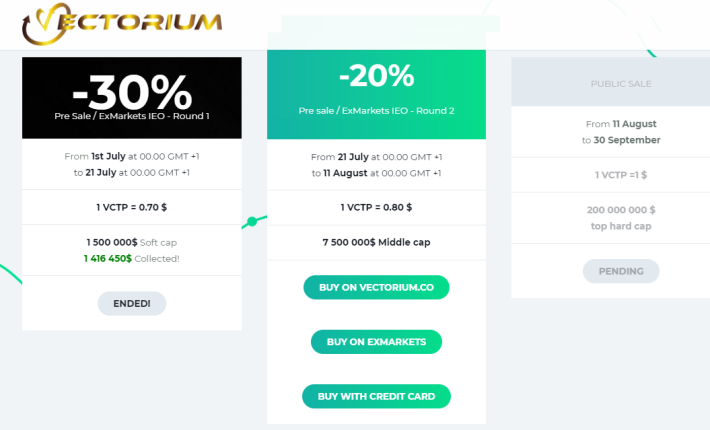Select the 7 500 000$ Middle cap row
This screenshot has width=710, height=430.
coord(376,242)
